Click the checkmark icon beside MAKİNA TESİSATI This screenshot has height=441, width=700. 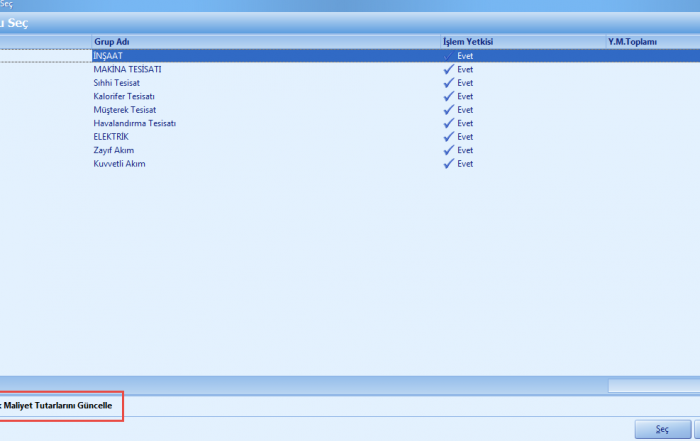(x=448, y=70)
